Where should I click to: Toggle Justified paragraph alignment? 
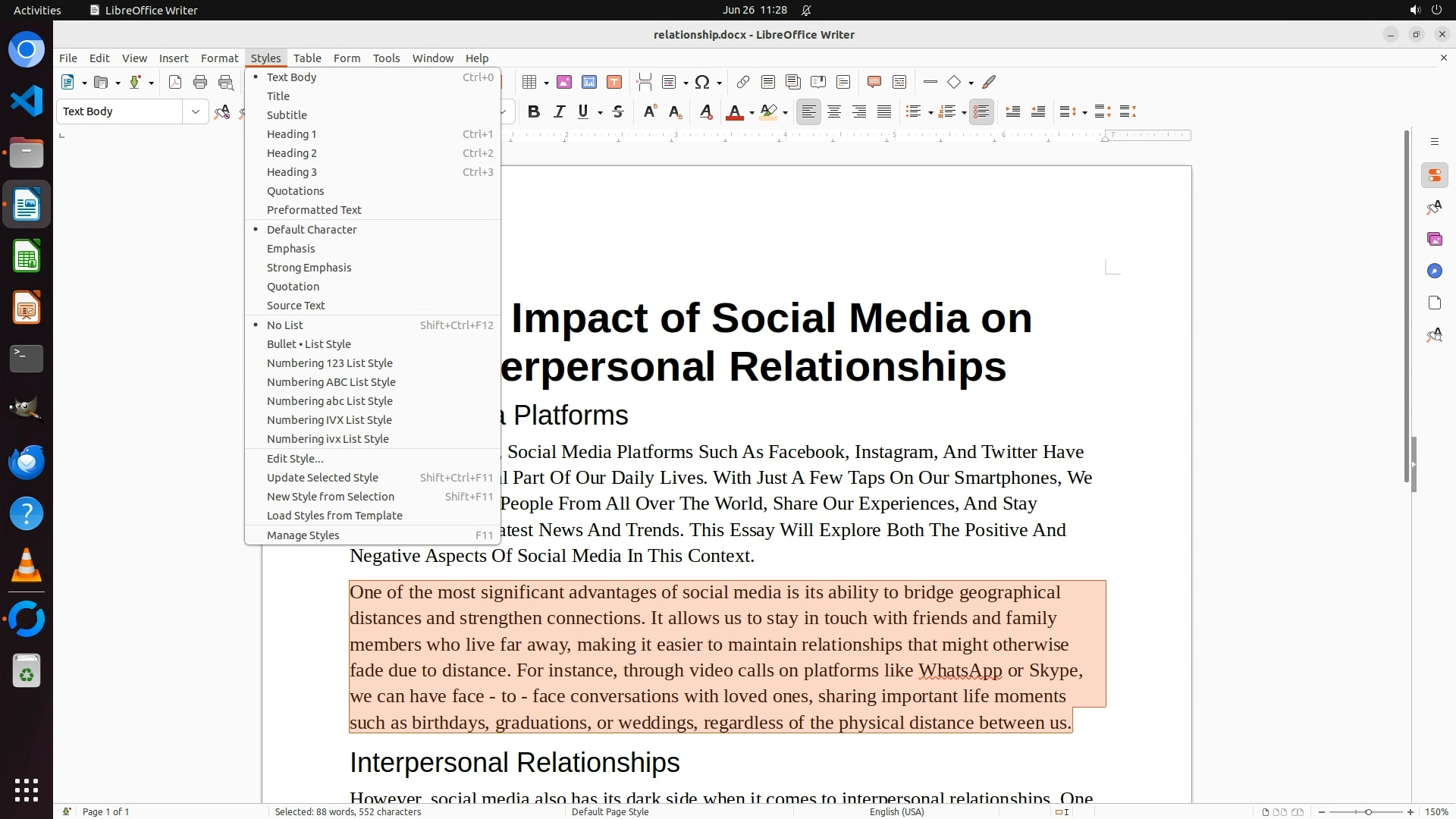pos(884,112)
